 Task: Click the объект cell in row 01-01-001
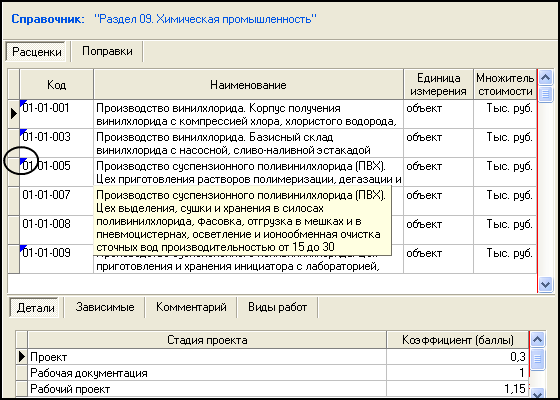point(438,114)
